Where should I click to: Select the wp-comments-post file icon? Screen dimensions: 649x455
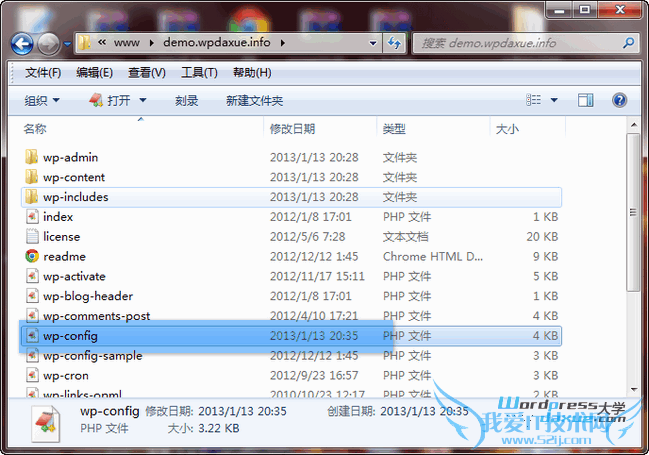tap(32, 316)
